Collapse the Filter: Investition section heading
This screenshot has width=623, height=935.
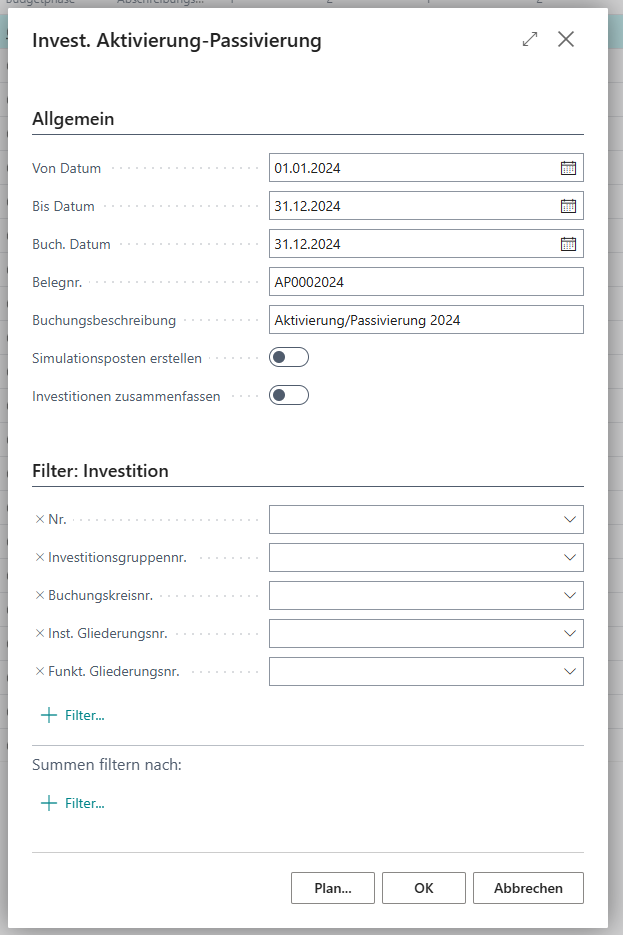click(100, 471)
